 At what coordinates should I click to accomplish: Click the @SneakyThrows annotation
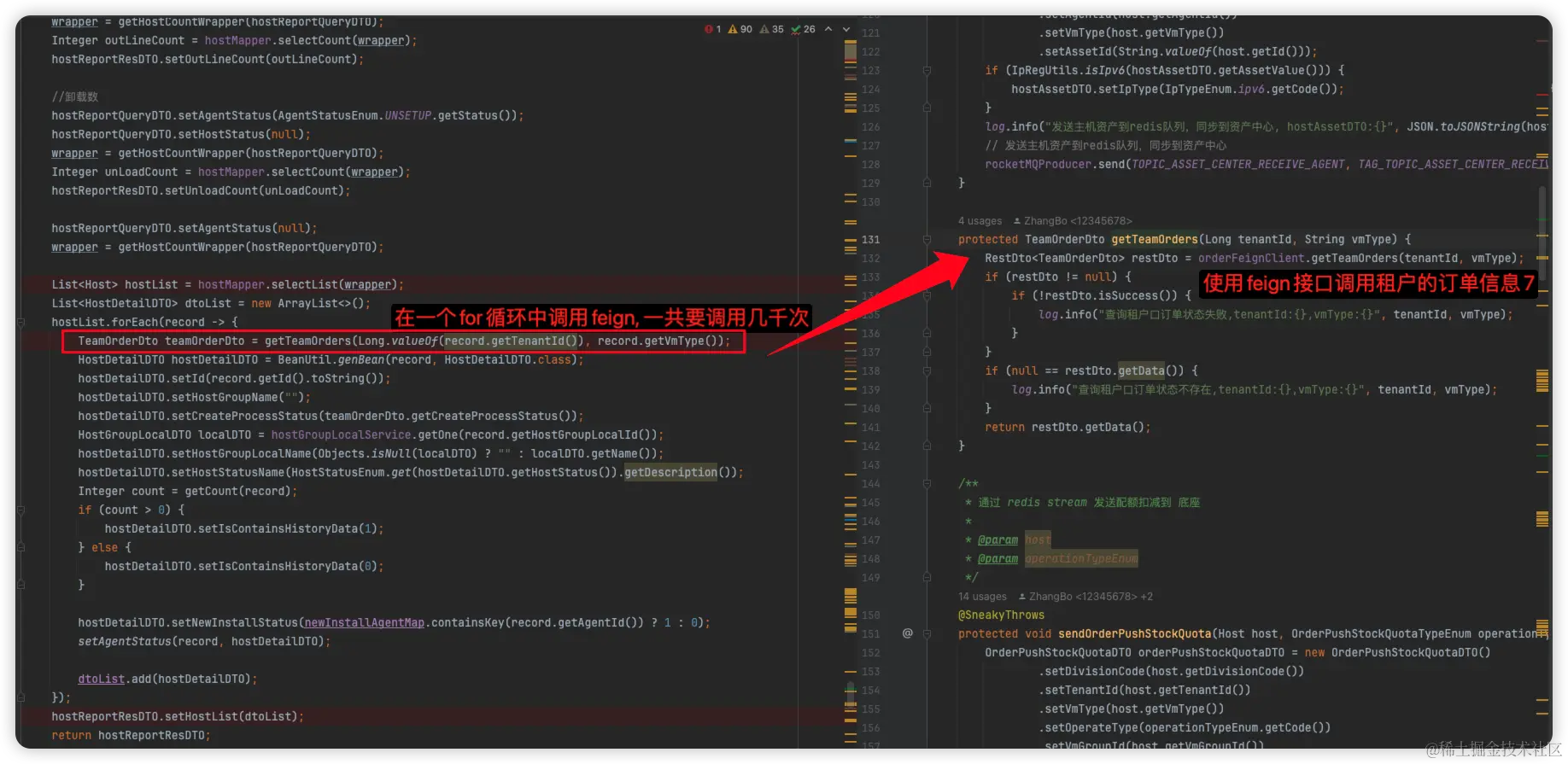tap(1001, 615)
